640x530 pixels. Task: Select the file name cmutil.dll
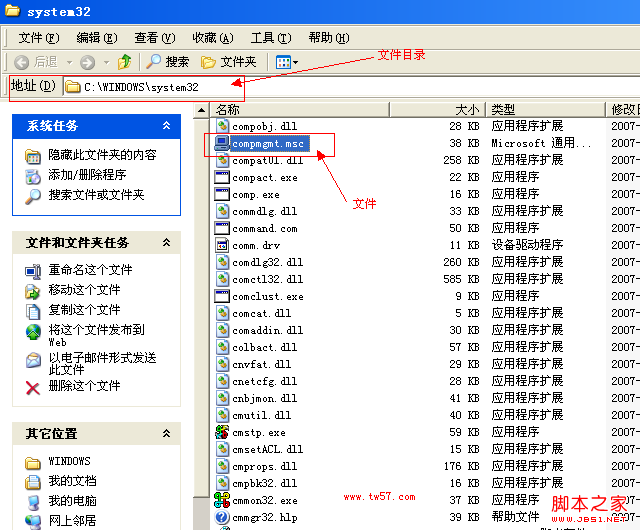pyautogui.click(x=262, y=415)
